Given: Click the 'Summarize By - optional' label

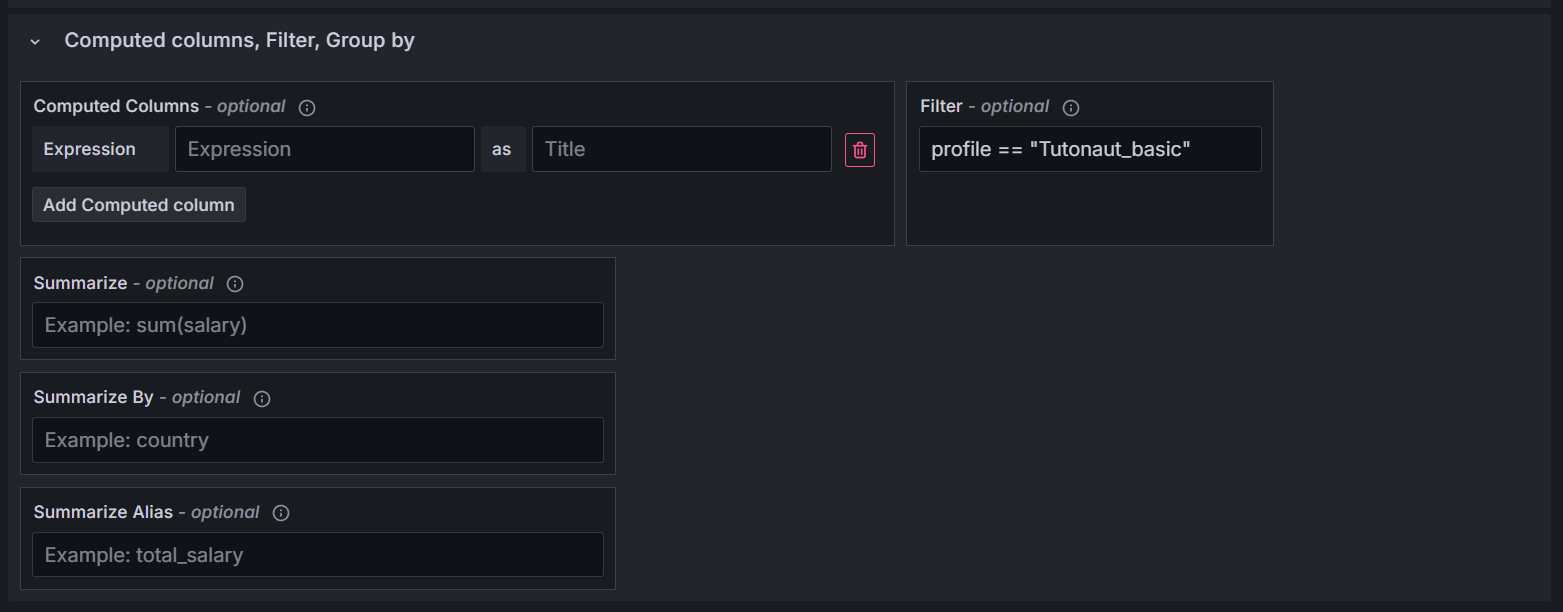Looking at the screenshot, I should [x=137, y=397].
